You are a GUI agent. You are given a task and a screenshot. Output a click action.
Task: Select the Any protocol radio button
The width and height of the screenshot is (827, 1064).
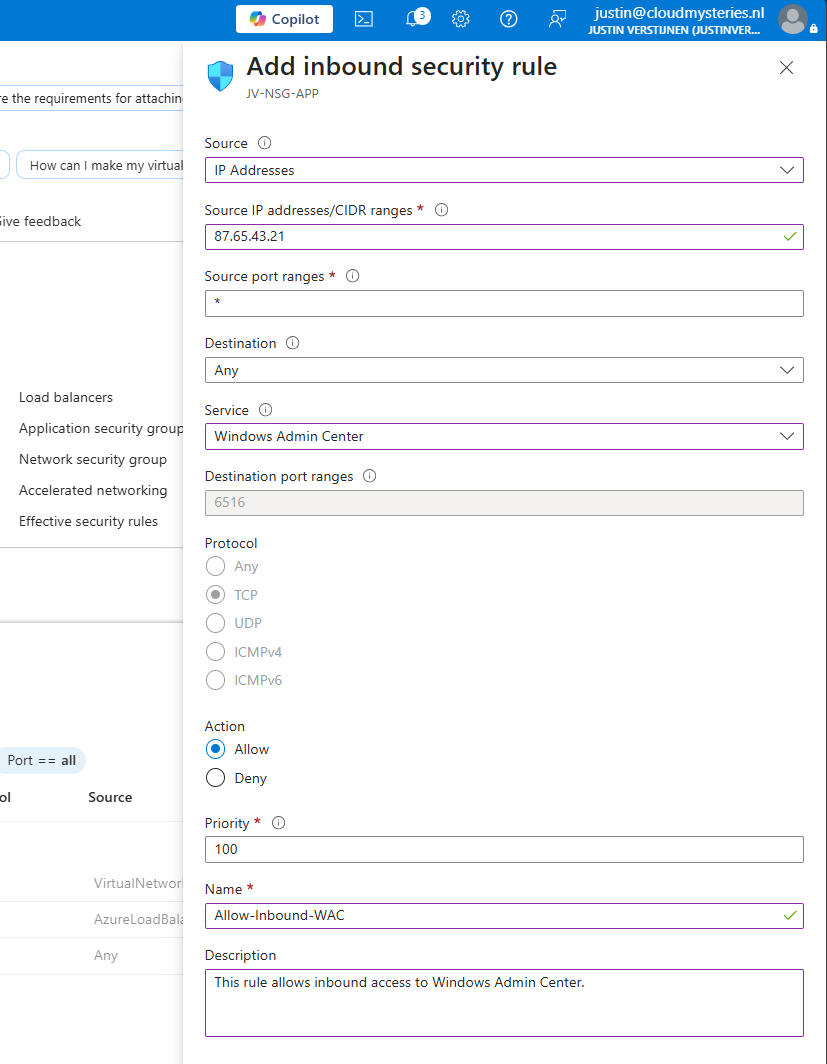tap(215, 566)
